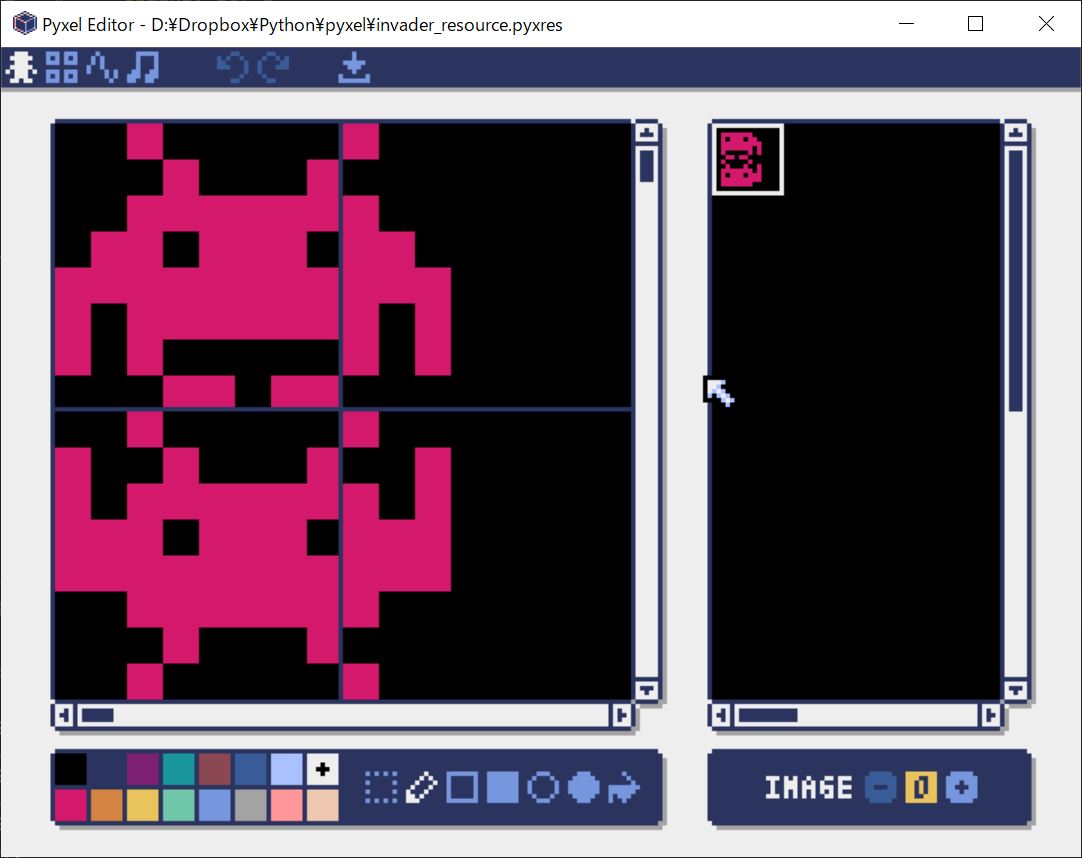1082x858 pixels.
Task: Pick the dark navy color swatch
Action: [x=106, y=769]
